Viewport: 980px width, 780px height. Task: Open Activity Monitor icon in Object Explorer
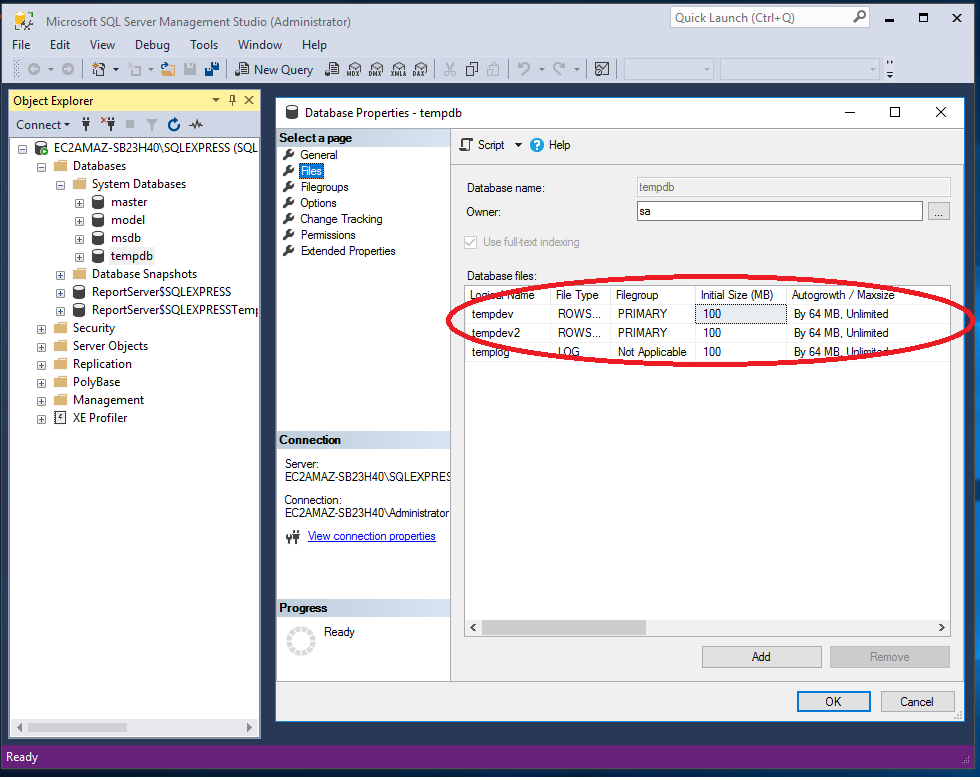196,125
